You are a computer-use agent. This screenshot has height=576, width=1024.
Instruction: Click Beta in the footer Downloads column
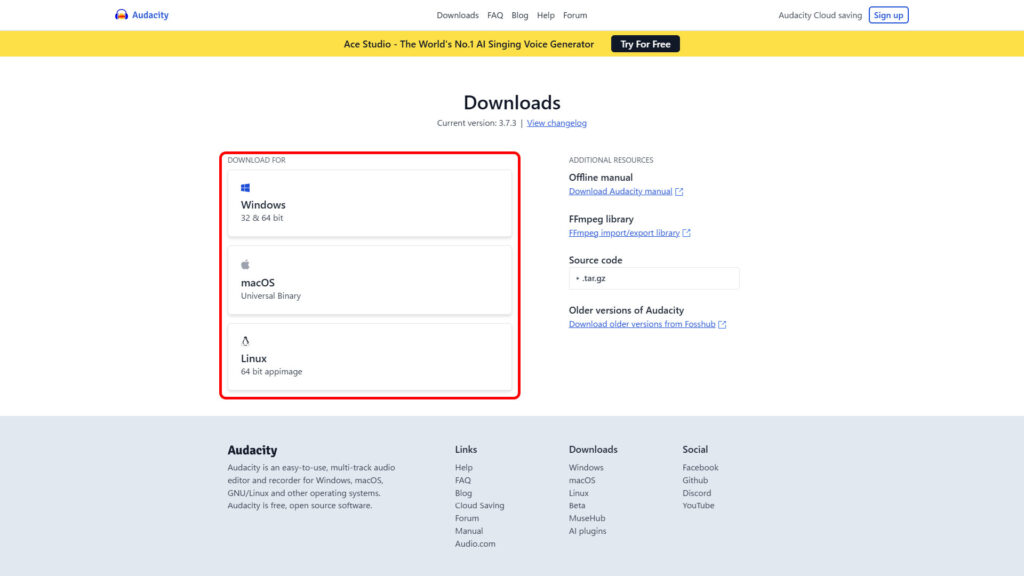(x=577, y=505)
